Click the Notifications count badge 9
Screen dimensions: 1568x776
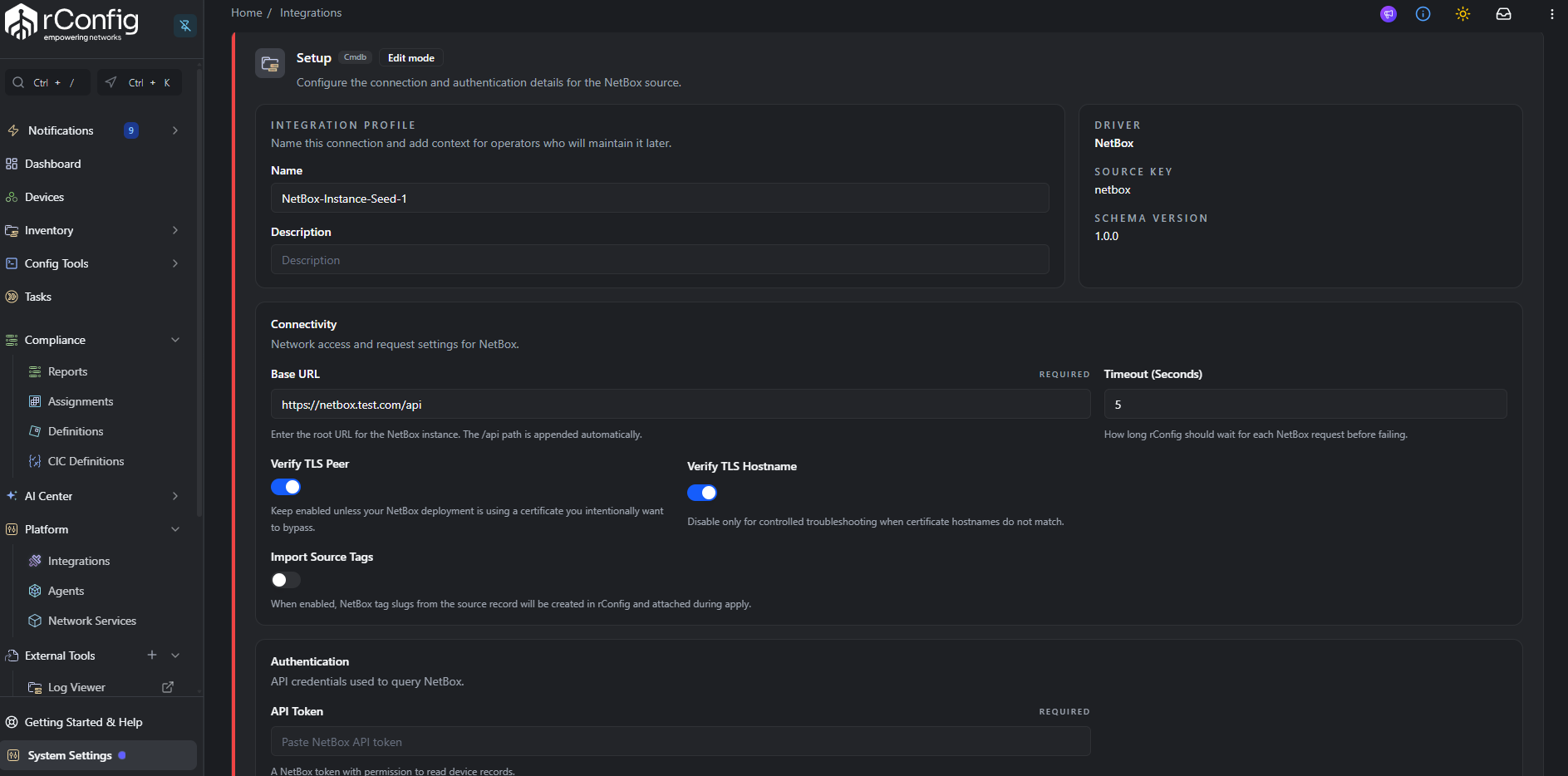pos(131,130)
